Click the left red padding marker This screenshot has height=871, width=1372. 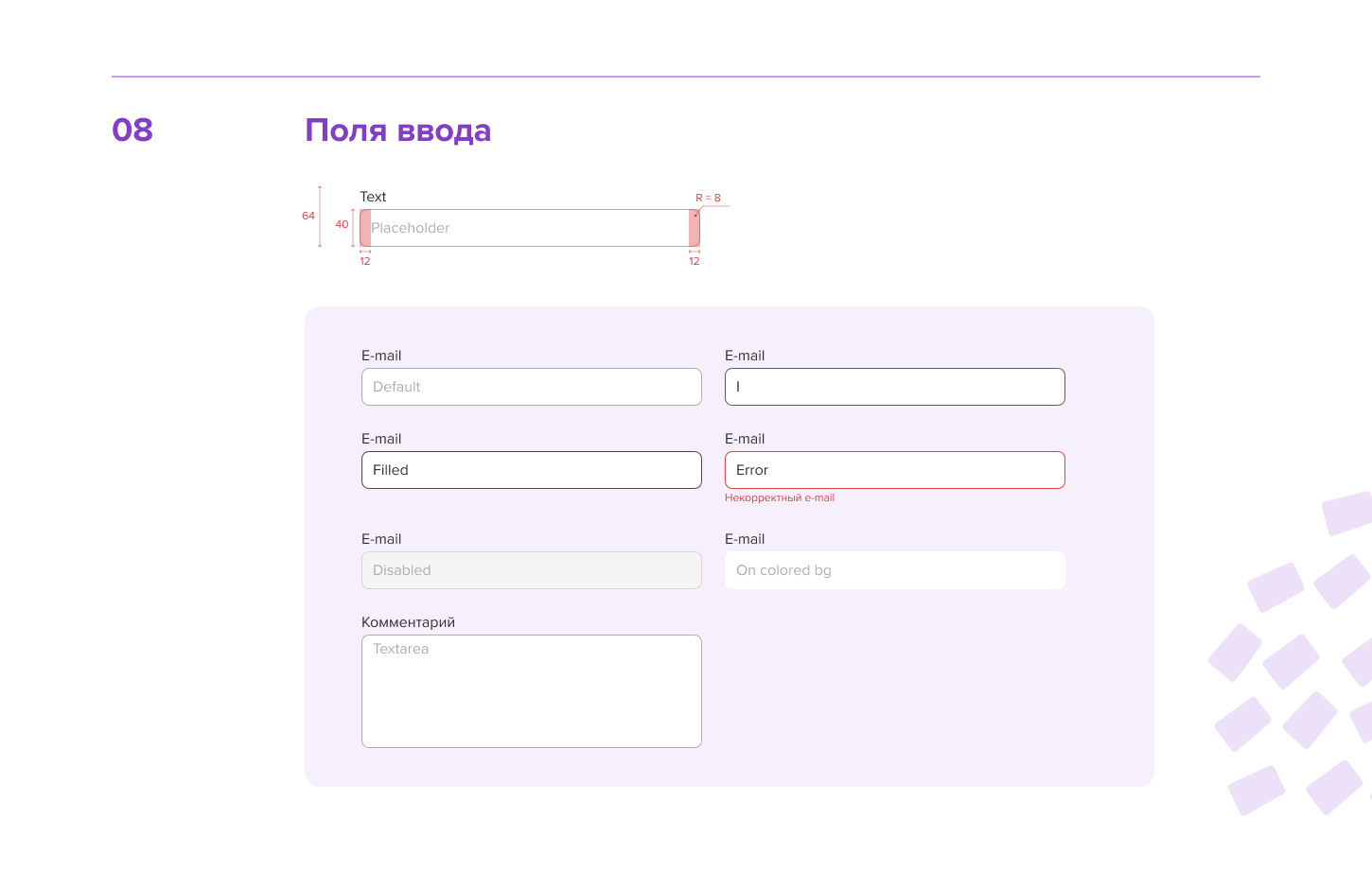pos(365,228)
